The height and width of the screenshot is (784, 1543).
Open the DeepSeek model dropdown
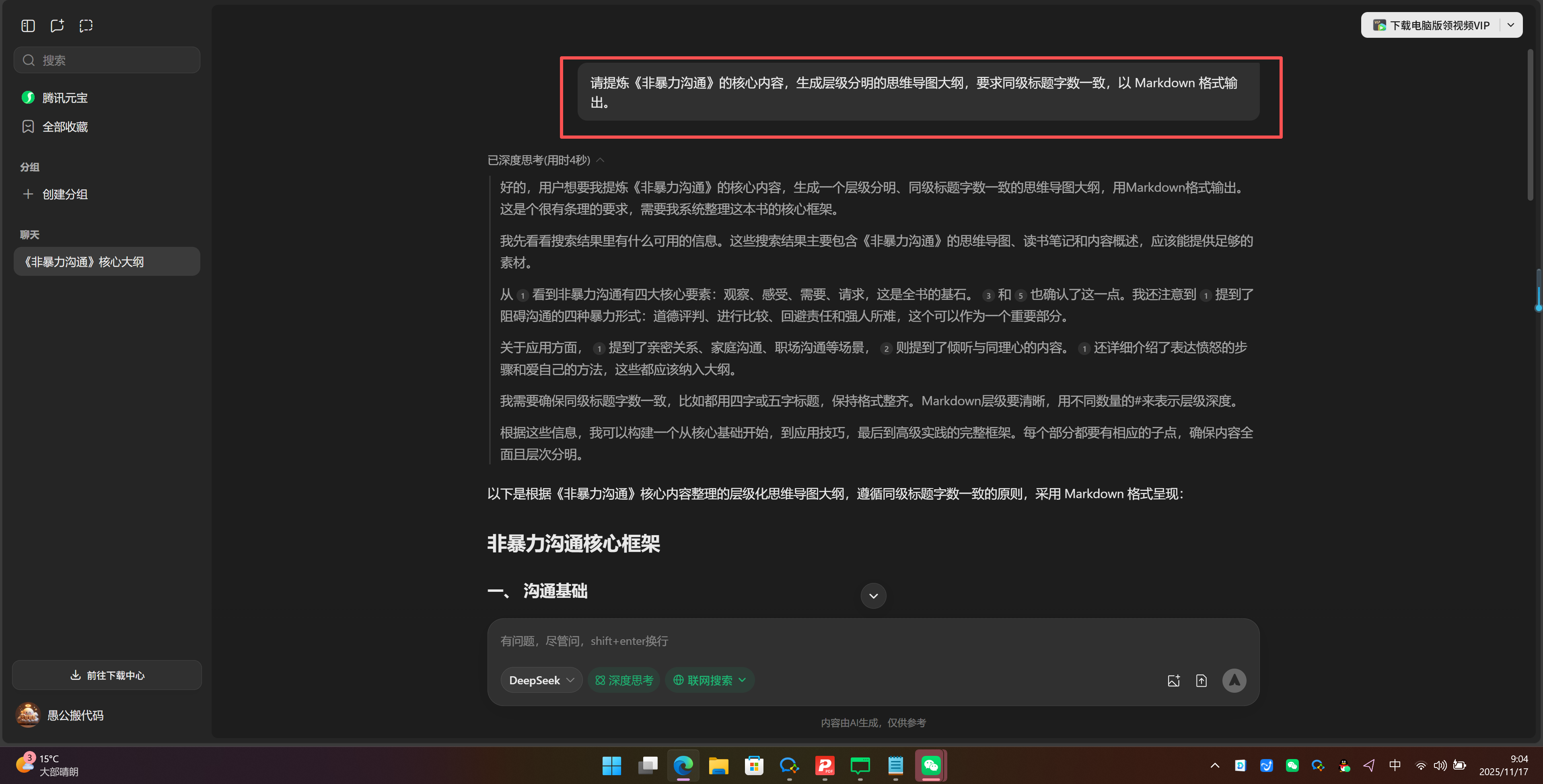tap(541, 680)
